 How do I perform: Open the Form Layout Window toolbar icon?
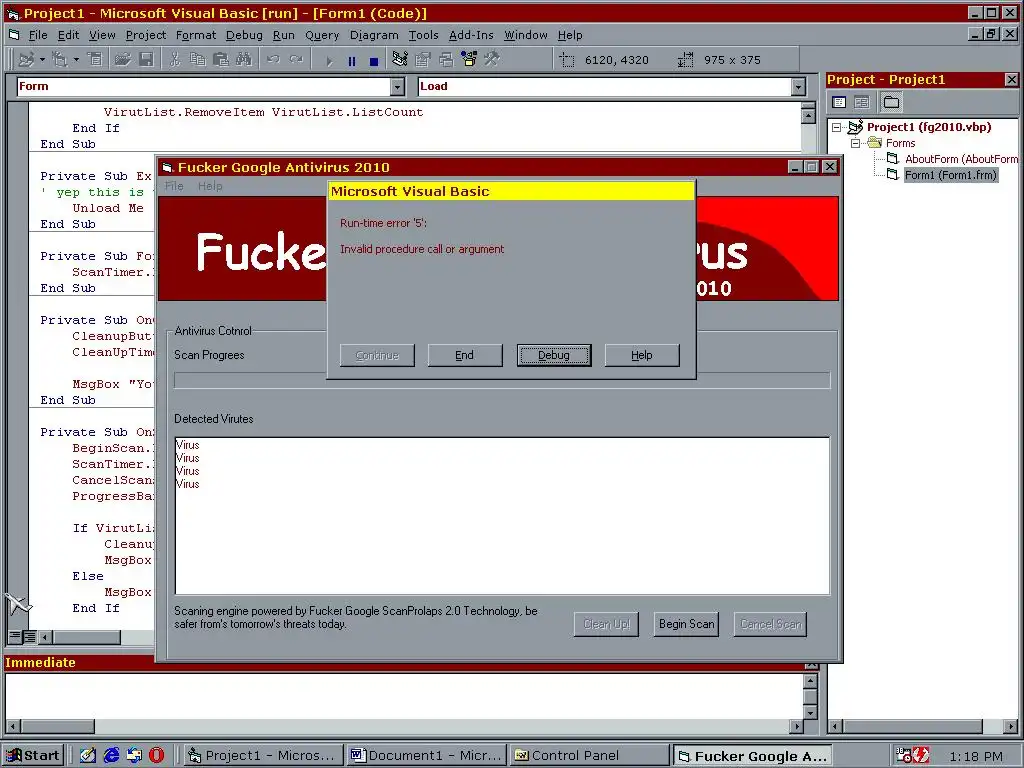446,60
